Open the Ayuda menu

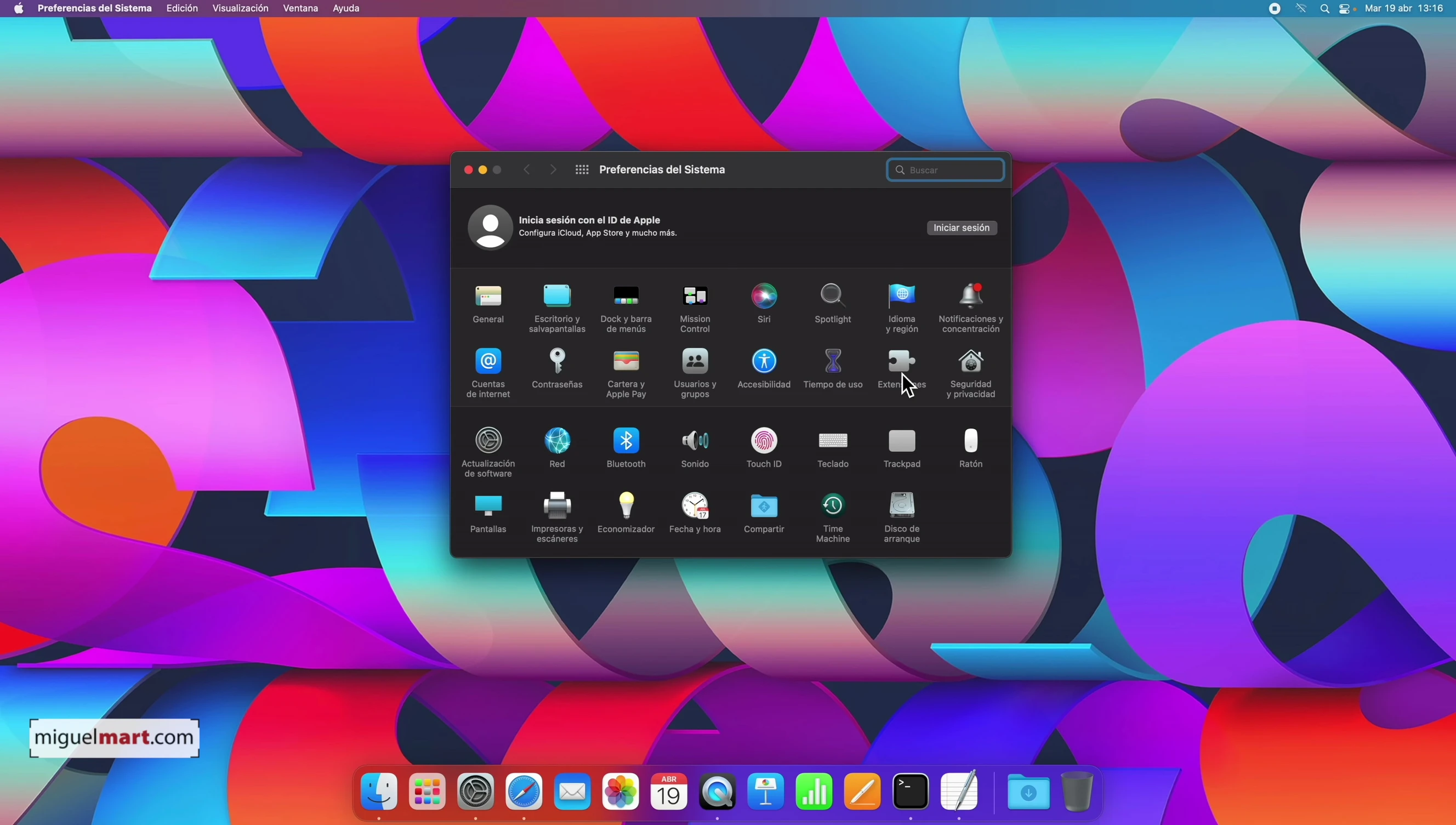pyautogui.click(x=345, y=9)
